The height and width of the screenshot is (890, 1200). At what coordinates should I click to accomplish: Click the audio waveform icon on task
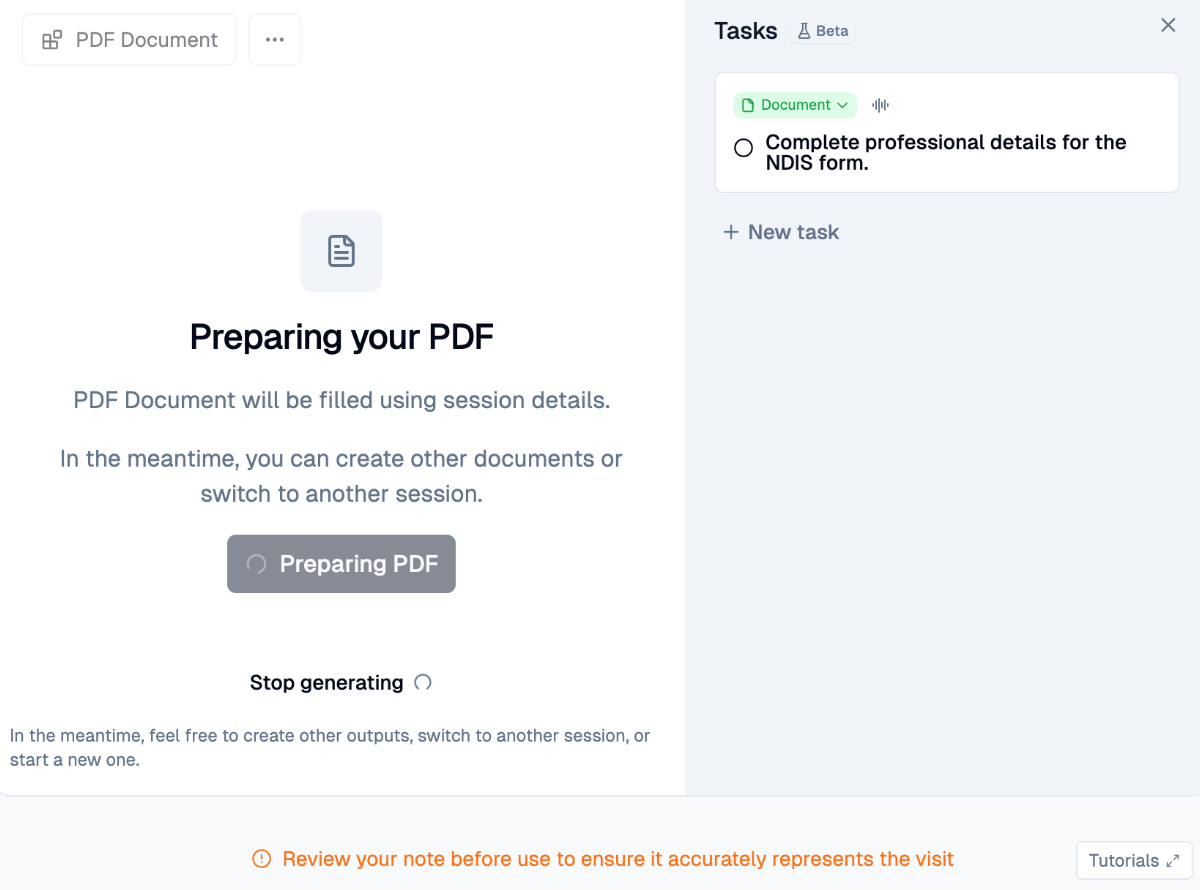point(880,105)
